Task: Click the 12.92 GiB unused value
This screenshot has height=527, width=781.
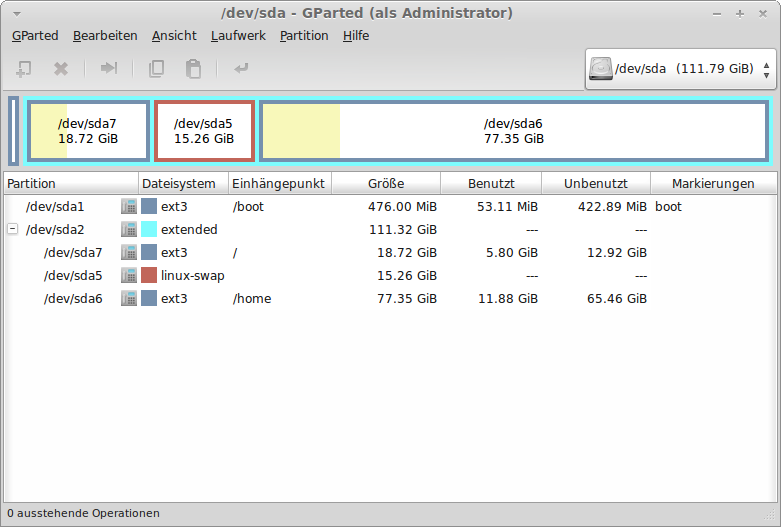Action: coord(617,252)
